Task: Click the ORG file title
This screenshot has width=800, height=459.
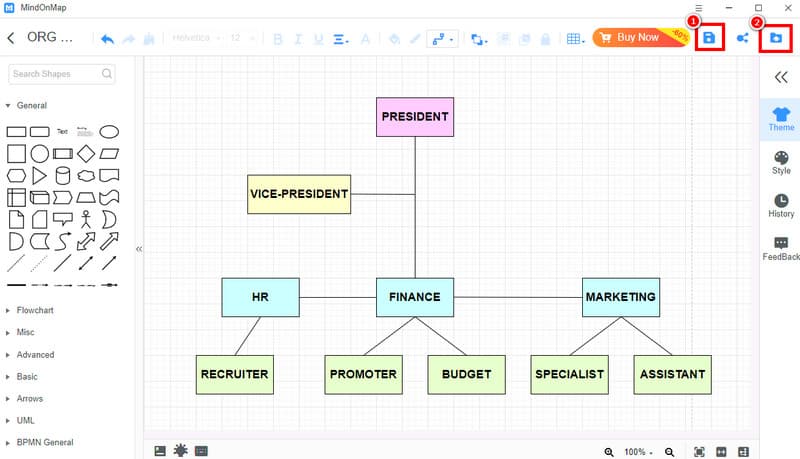Action: 49,37
